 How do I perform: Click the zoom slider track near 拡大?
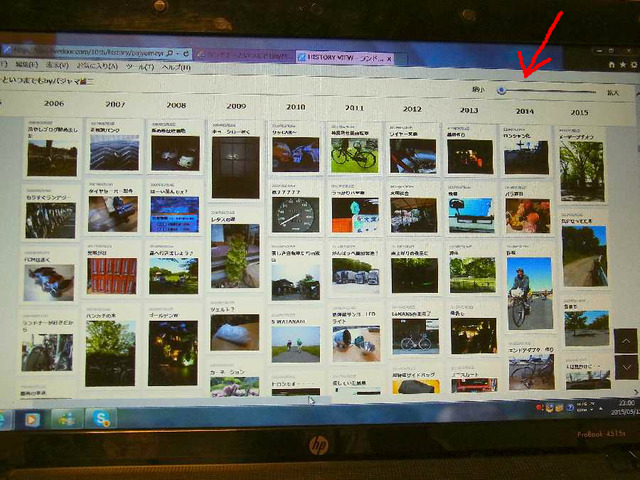[588, 92]
